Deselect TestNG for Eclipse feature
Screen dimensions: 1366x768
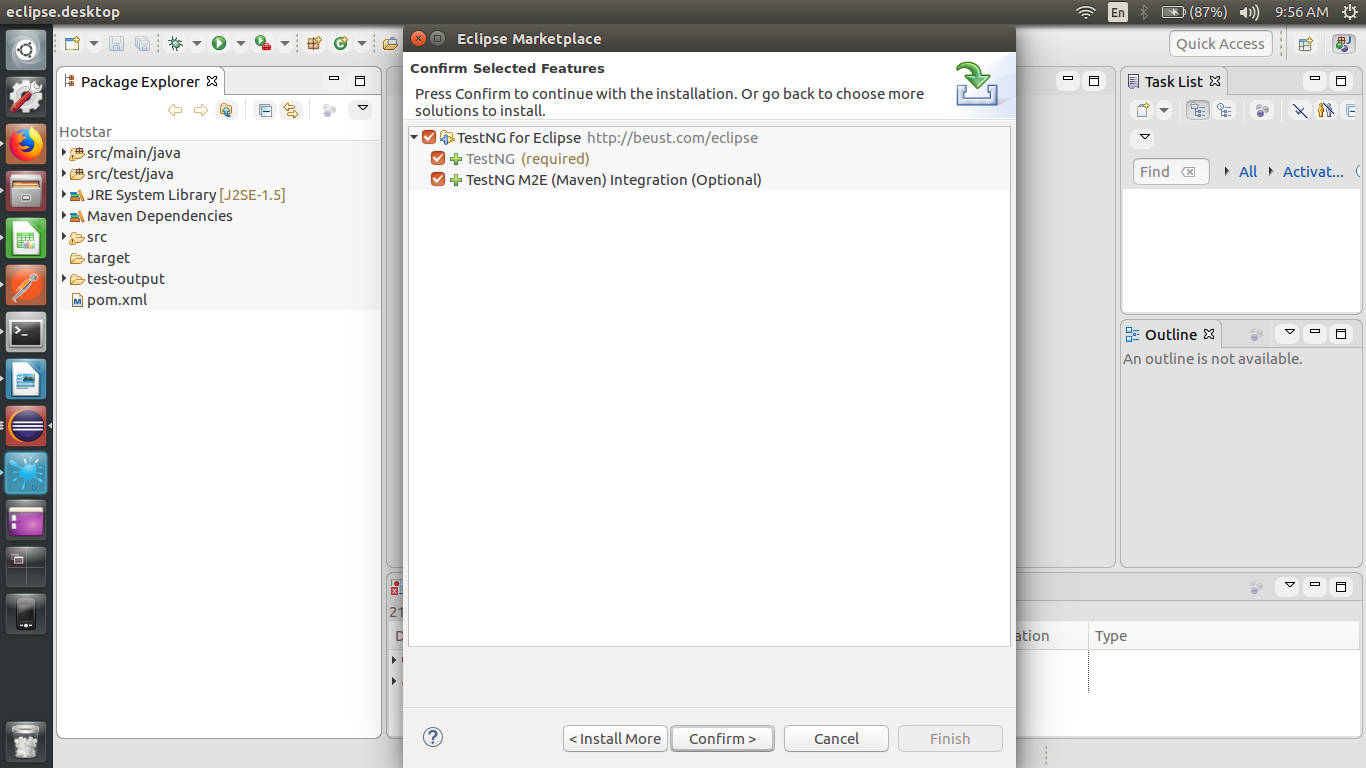(429, 137)
